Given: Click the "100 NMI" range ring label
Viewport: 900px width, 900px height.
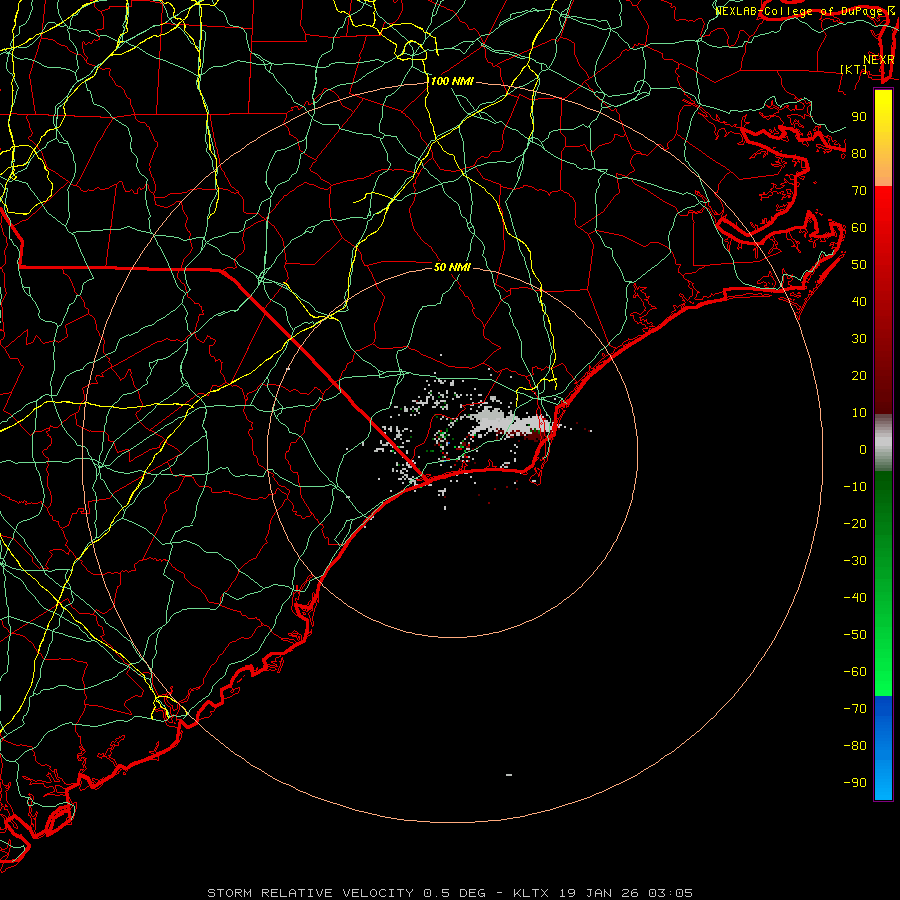Looking at the screenshot, I should pyautogui.click(x=452, y=82).
